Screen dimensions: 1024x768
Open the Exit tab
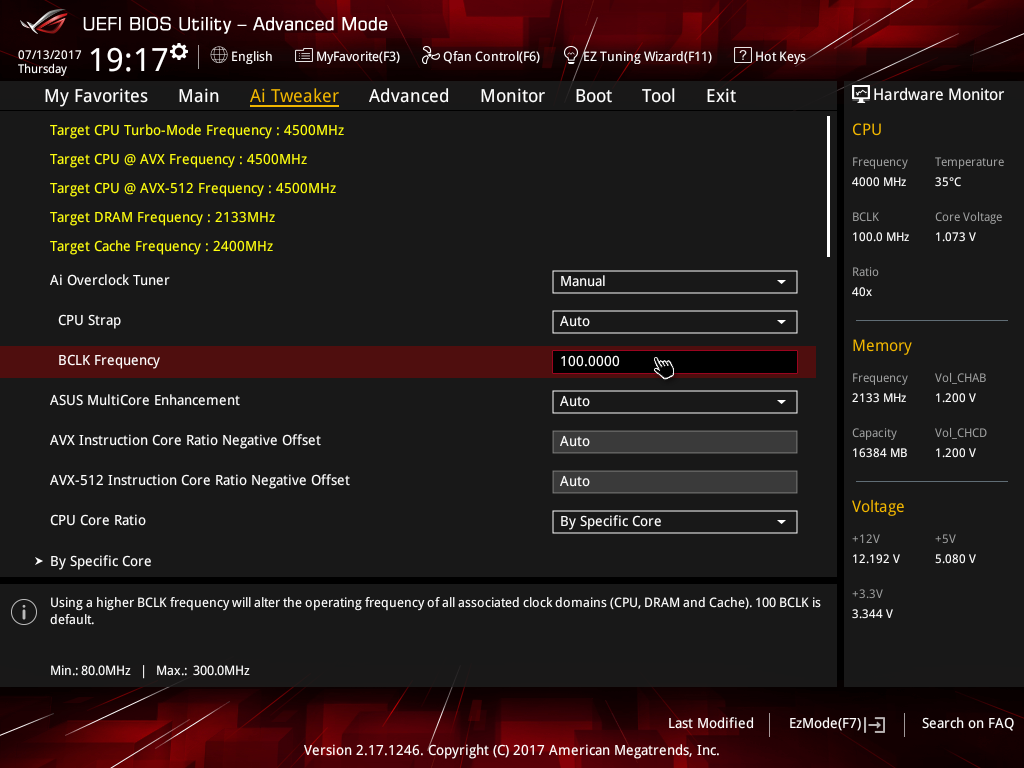pyautogui.click(x=721, y=96)
